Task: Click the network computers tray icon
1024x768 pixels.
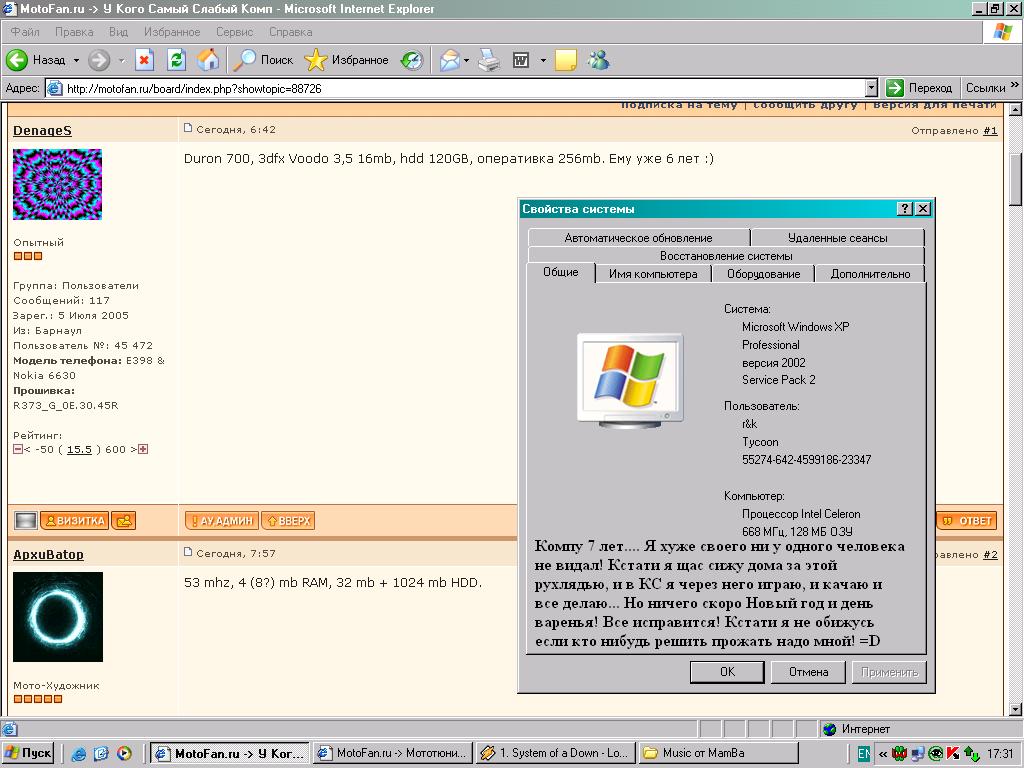Action: click(918, 754)
